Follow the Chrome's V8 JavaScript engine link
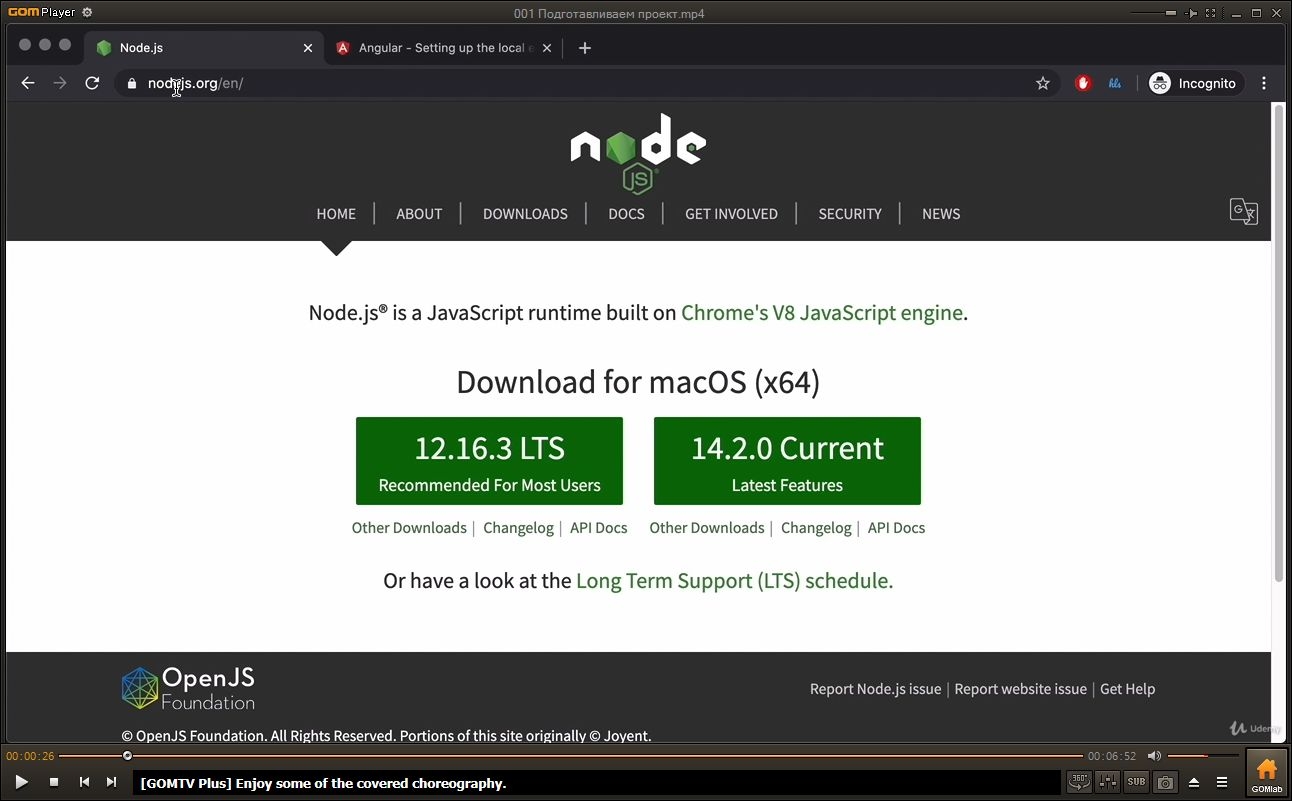The image size is (1292, 801). click(x=822, y=313)
